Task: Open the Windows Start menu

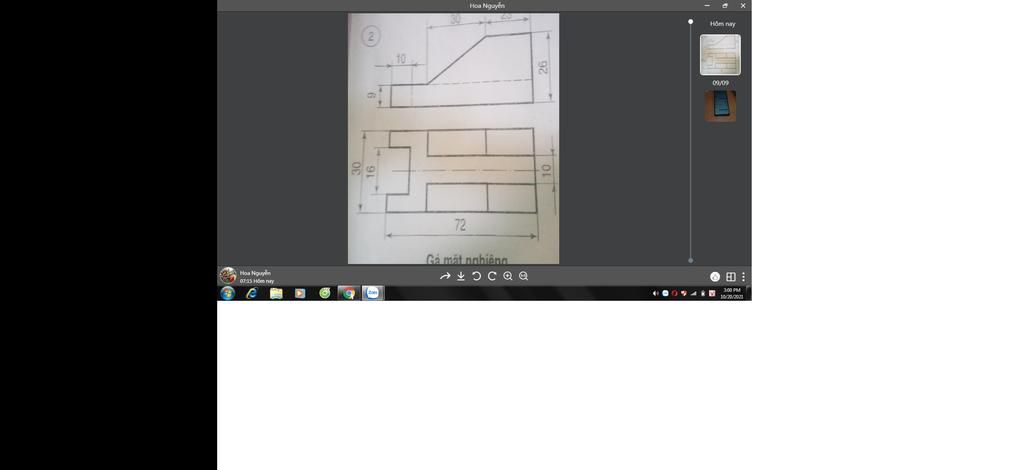Action: tap(227, 293)
